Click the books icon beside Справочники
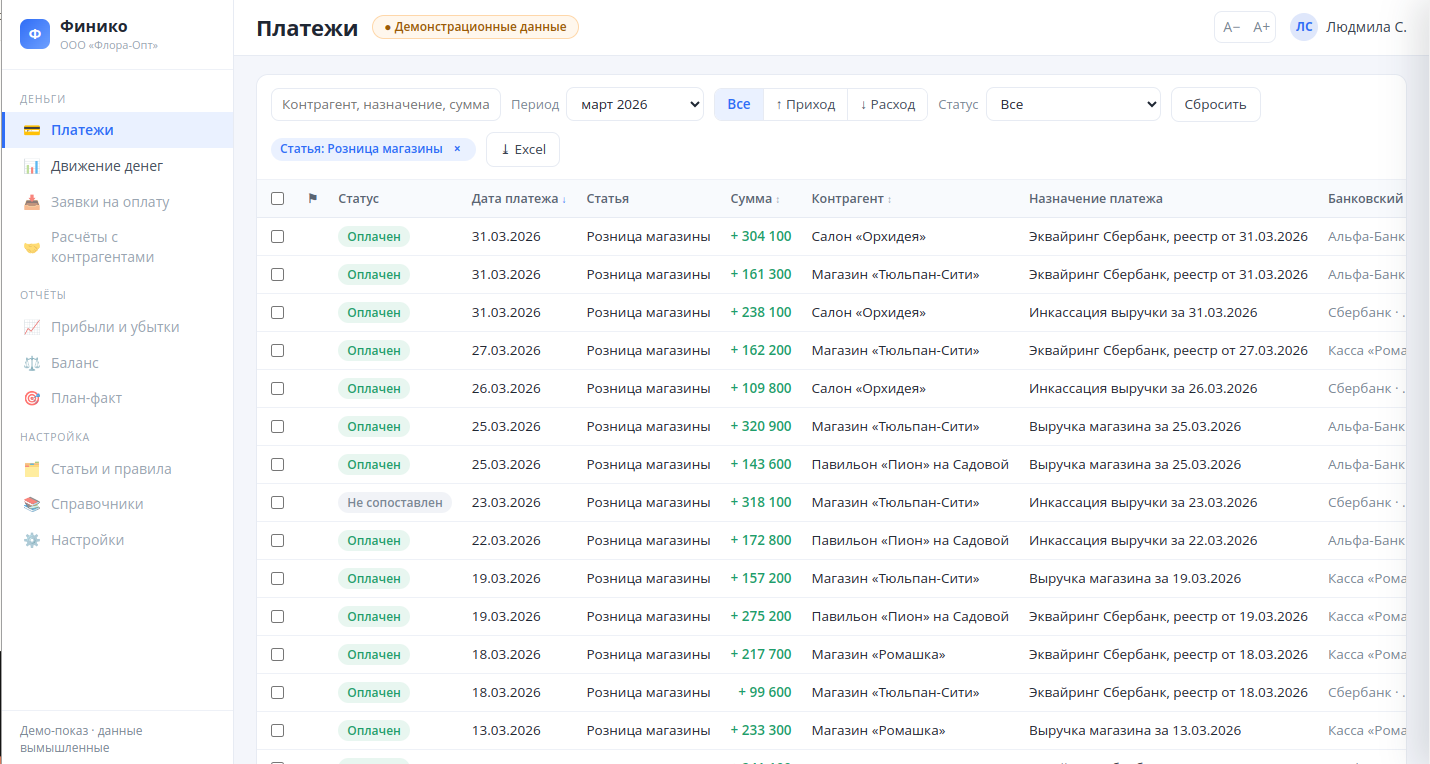This screenshot has width=1430, height=764. [x=32, y=504]
